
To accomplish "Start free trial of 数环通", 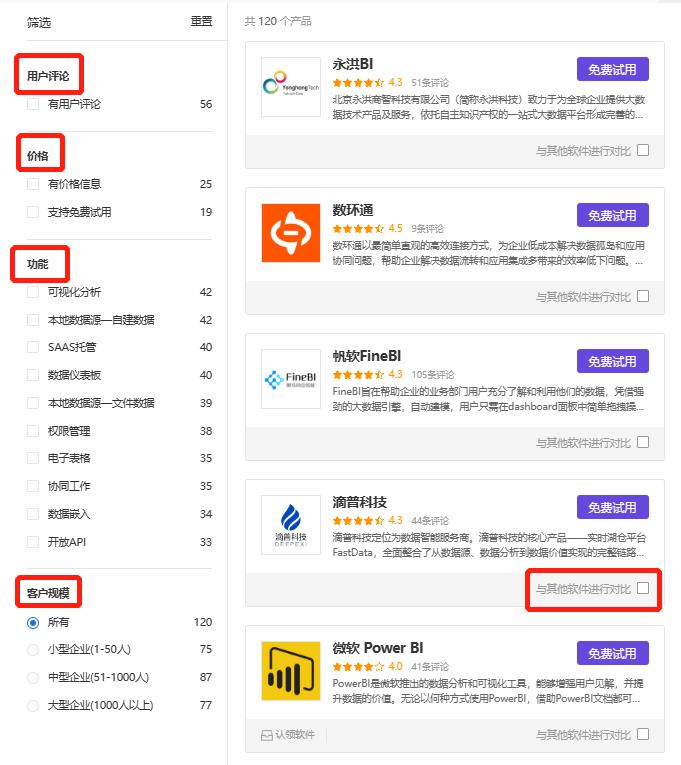I will [613, 215].
